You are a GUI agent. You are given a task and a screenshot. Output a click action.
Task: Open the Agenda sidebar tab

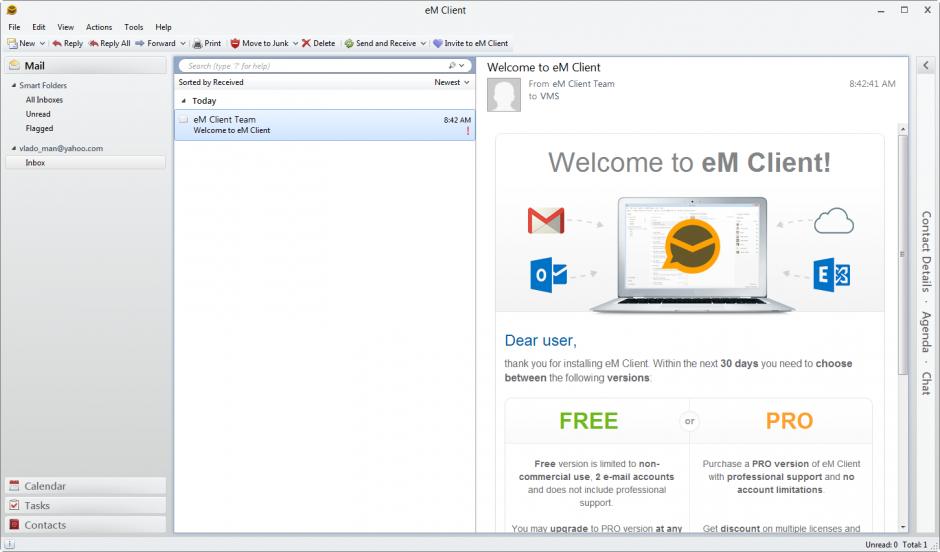pyautogui.click(x=926, y=331)
